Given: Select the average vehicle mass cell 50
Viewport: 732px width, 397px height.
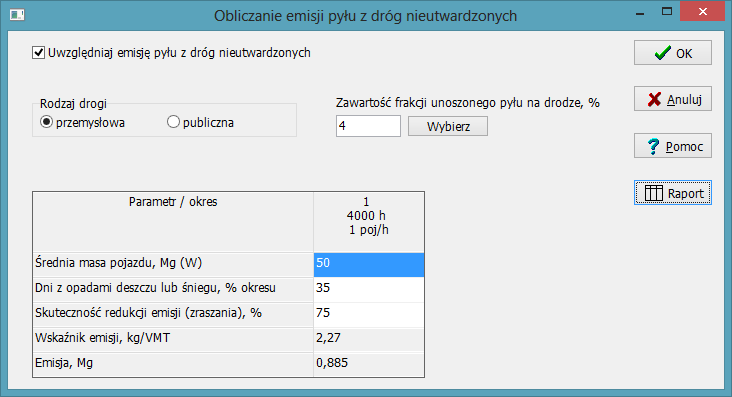Looking at the screenshot, I should [x=369, y=263].
